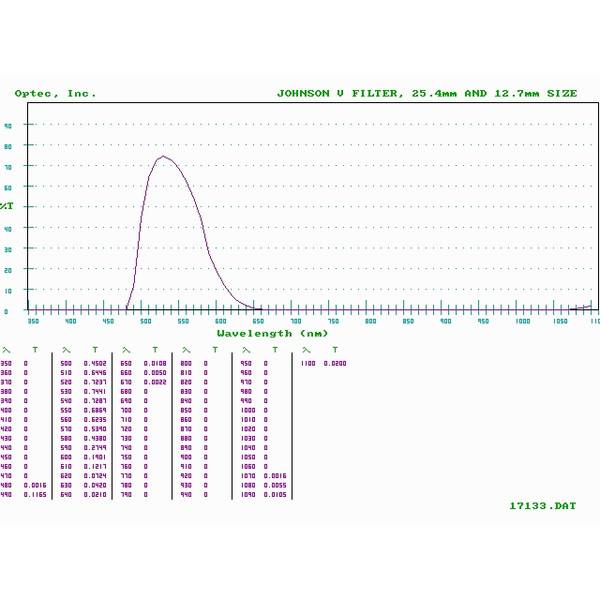Click table value 0.7441 for 530

point(95,391)
